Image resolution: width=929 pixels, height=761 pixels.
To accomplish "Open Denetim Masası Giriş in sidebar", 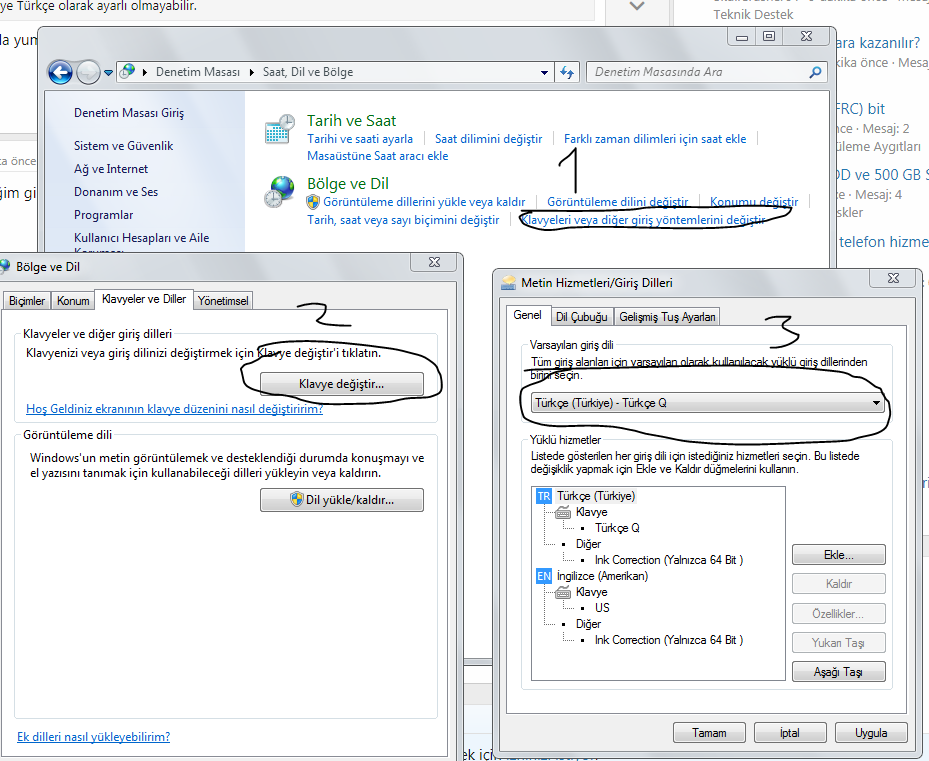I will (x=129, y=113).
